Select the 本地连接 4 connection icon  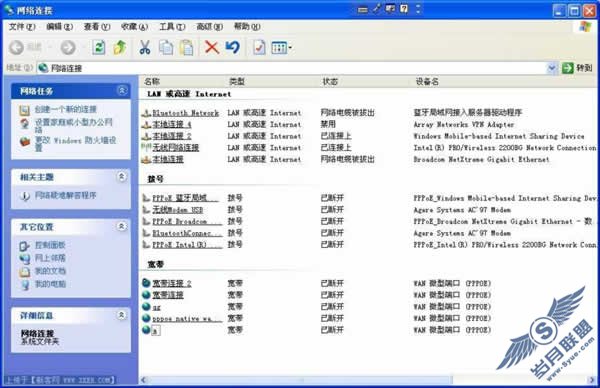tap(146, 124)
